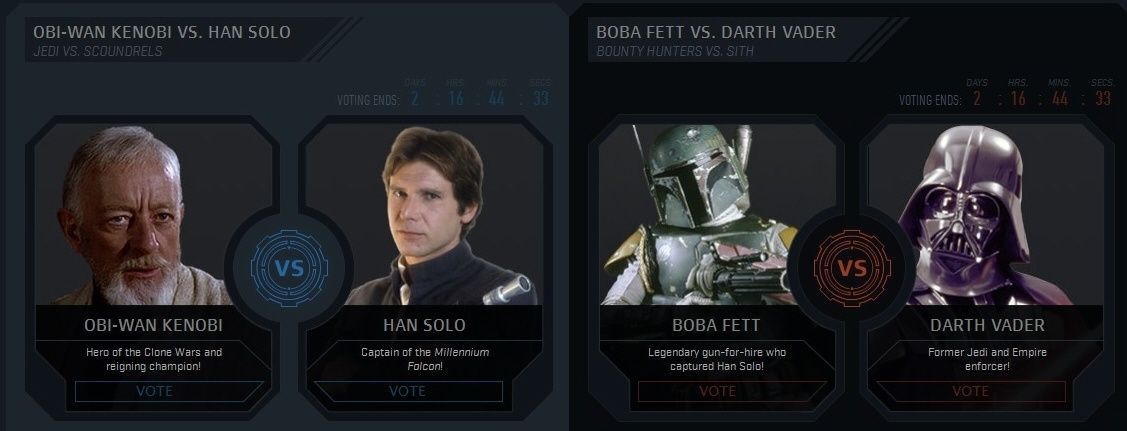Viewport: 1127px width, 431px height.
Task: Click the HAN SOLO name under his portrait
Action: [424, 326]
